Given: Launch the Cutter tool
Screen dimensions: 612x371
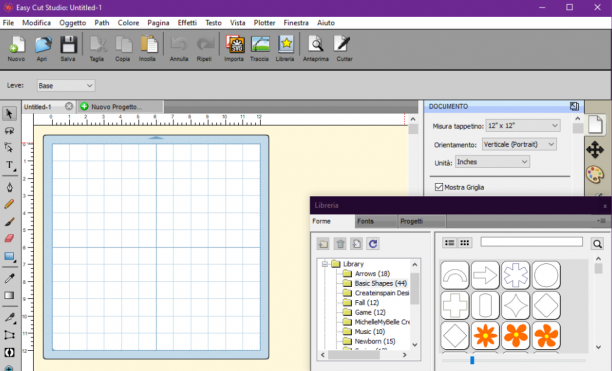Looking at the screenshot, I should (344, 48).
